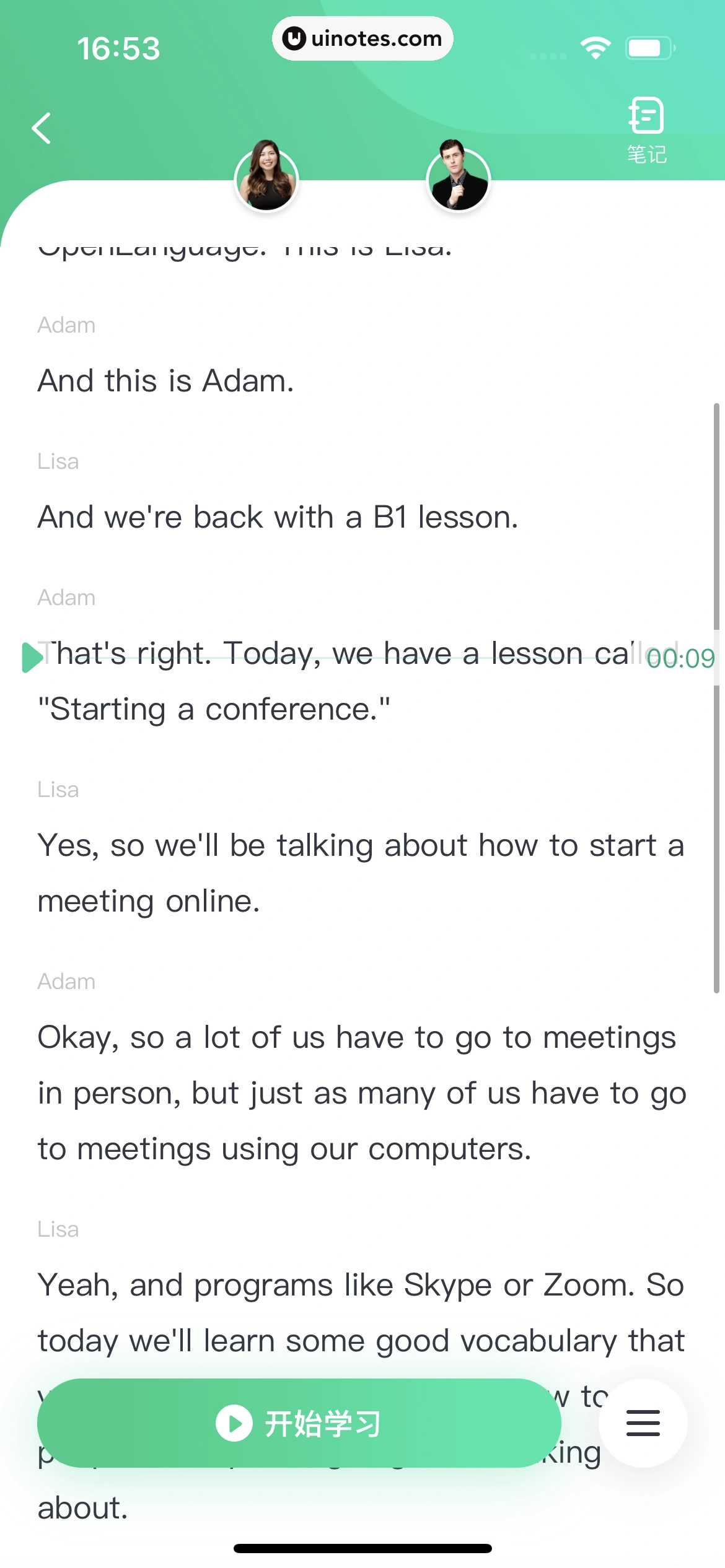This screenshot has width=725, height=1568.
Task: Tap sentence about meetings using our computers
Action: [362, 1092]
